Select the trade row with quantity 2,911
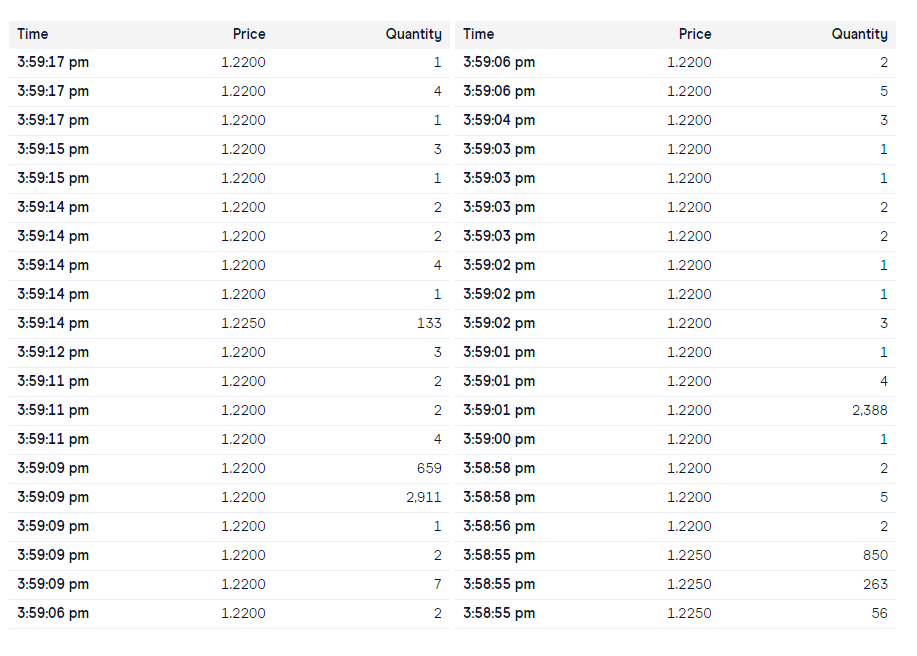The image size is (917, 656). [229, 498]
